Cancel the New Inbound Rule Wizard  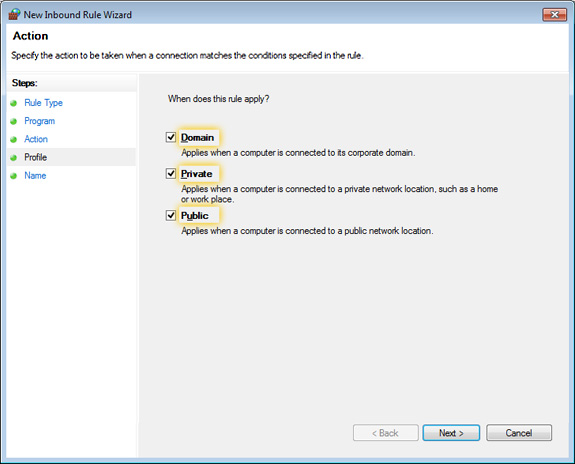[519, 433]
